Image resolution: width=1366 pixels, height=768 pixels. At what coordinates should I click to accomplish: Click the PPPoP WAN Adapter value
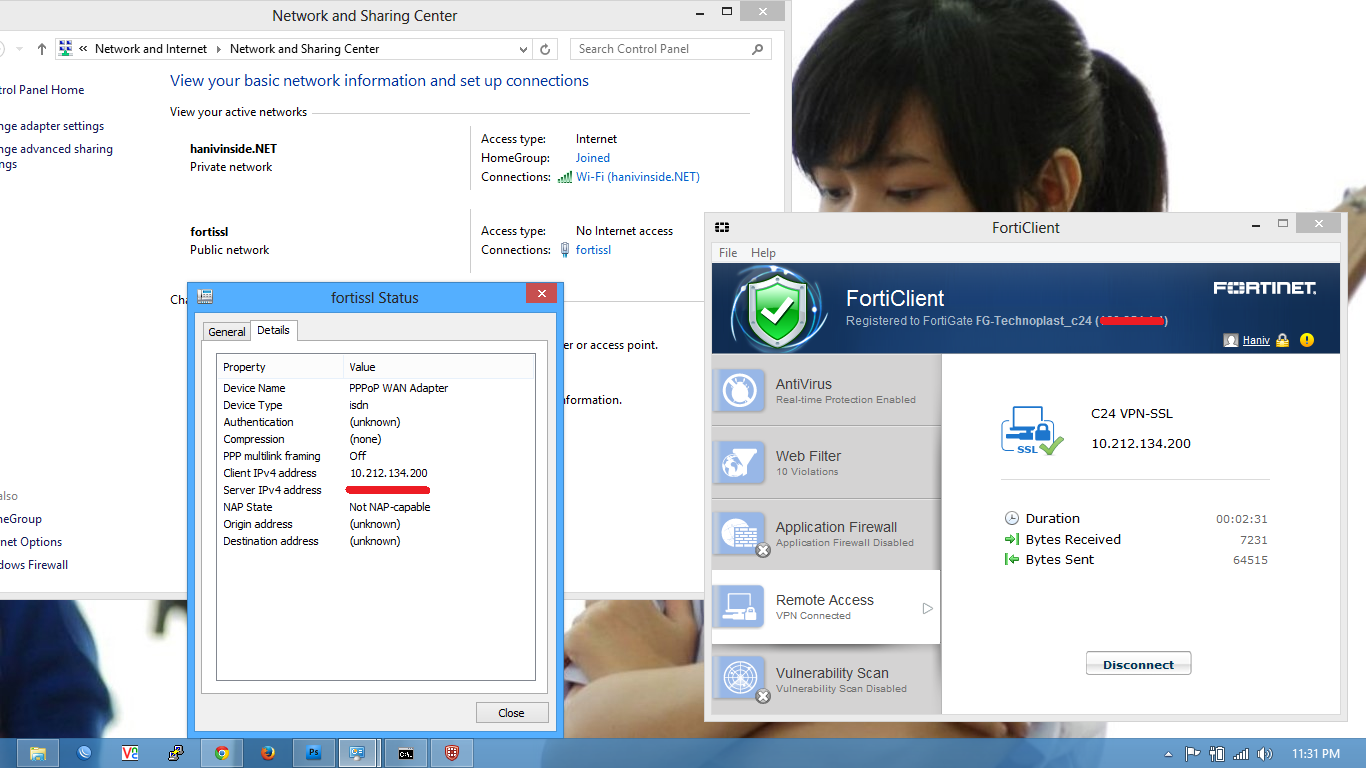pos(398,388)
